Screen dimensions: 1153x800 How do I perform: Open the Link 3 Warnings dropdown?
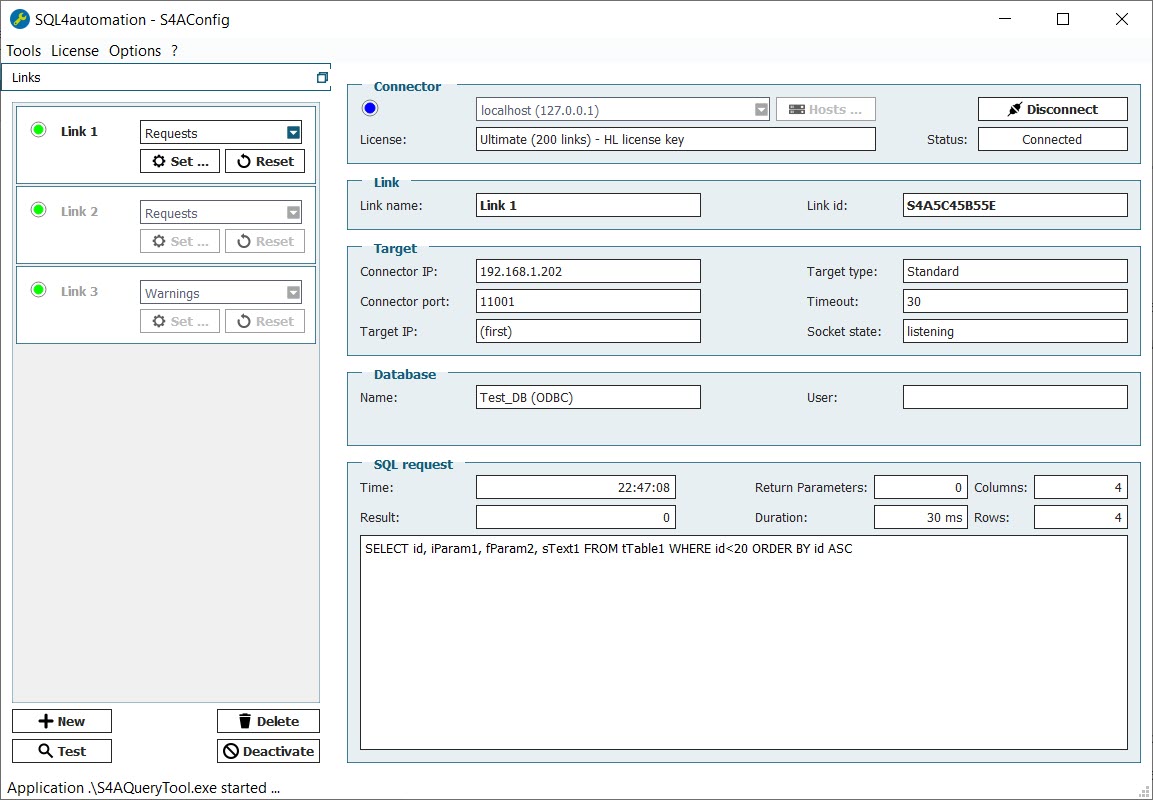tap(293, 293)
